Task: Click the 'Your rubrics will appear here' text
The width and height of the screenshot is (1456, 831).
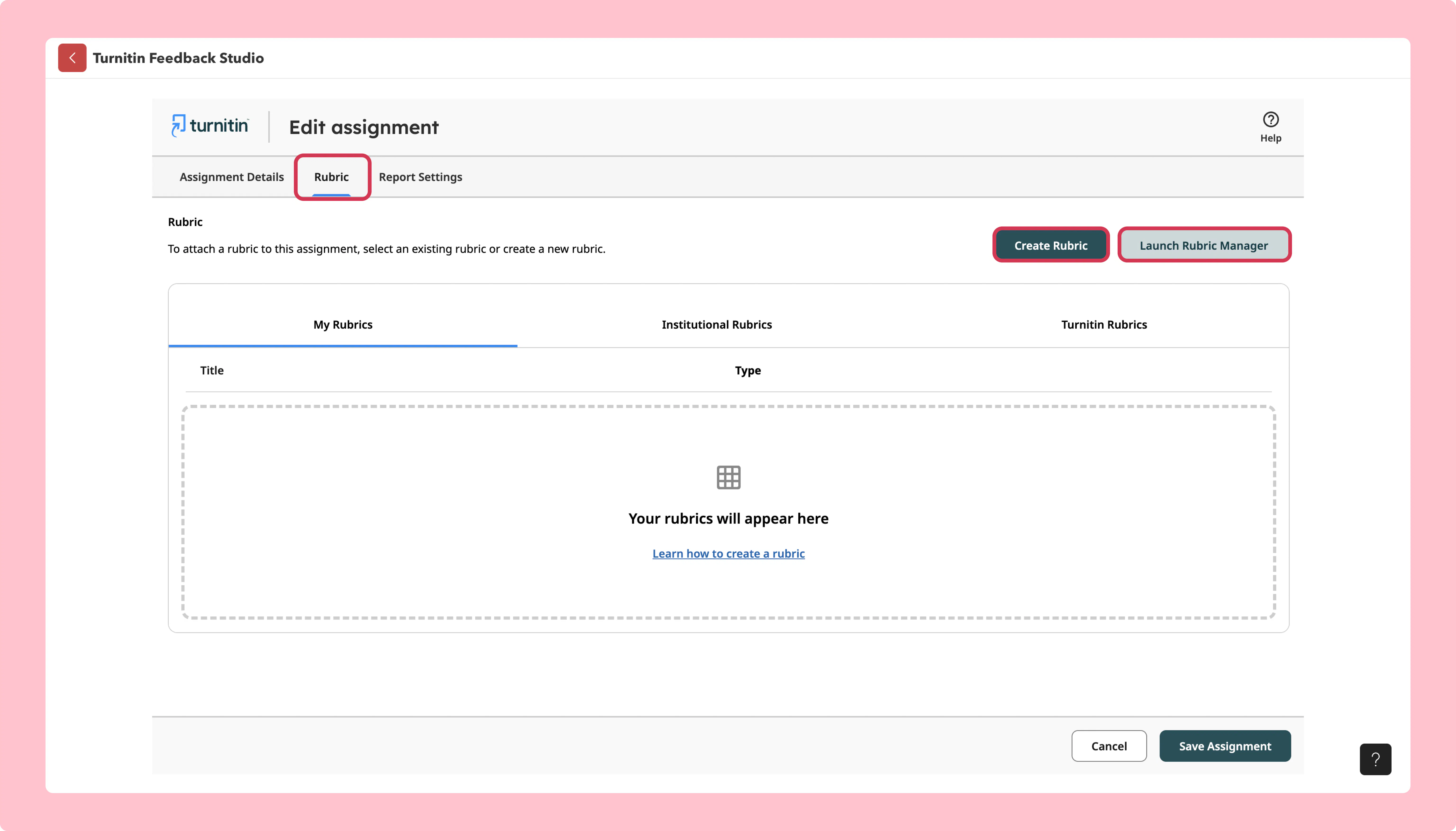Action: [x=728, y=518]
